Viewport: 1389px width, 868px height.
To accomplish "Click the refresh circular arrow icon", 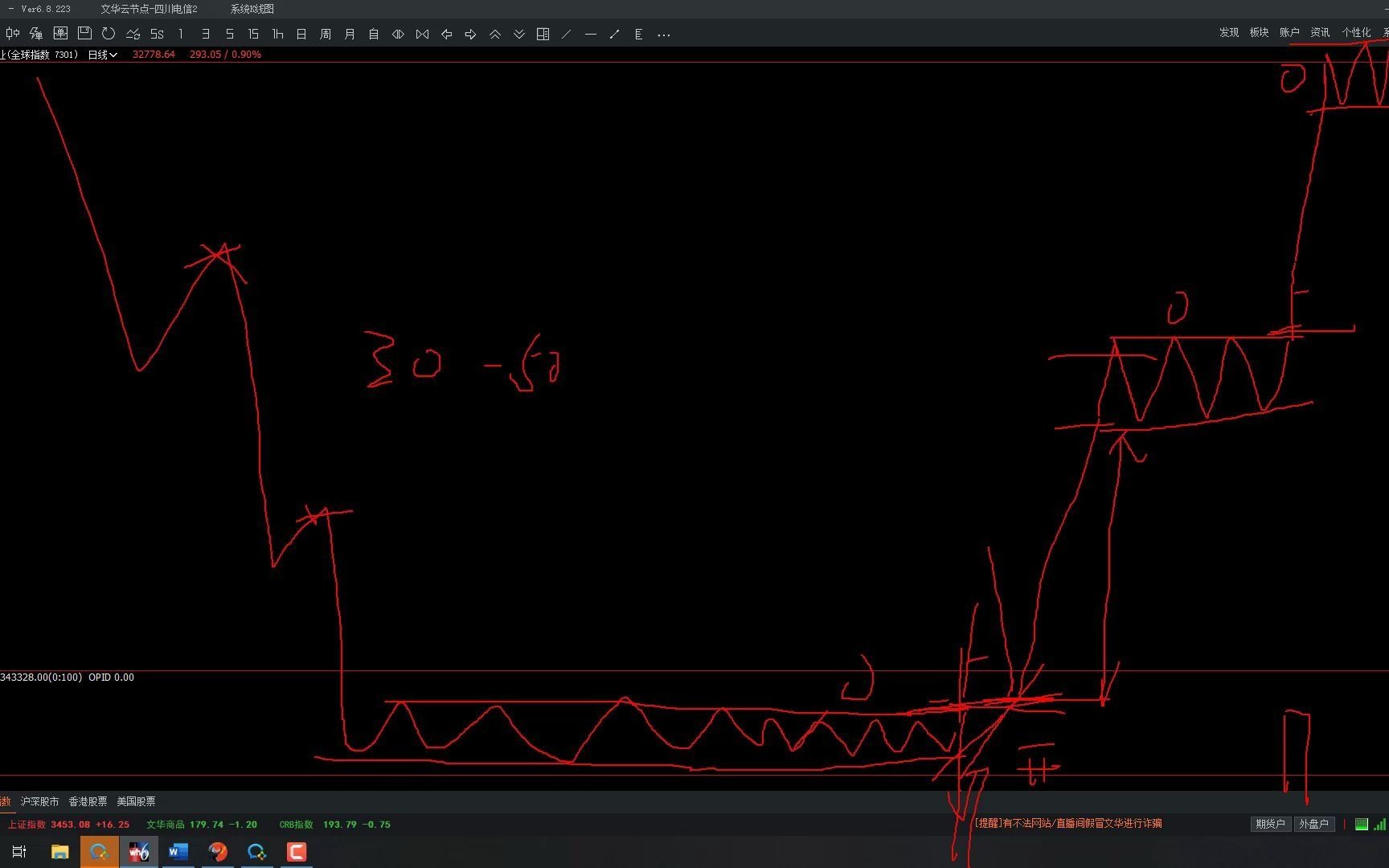I will pos(109,34).
